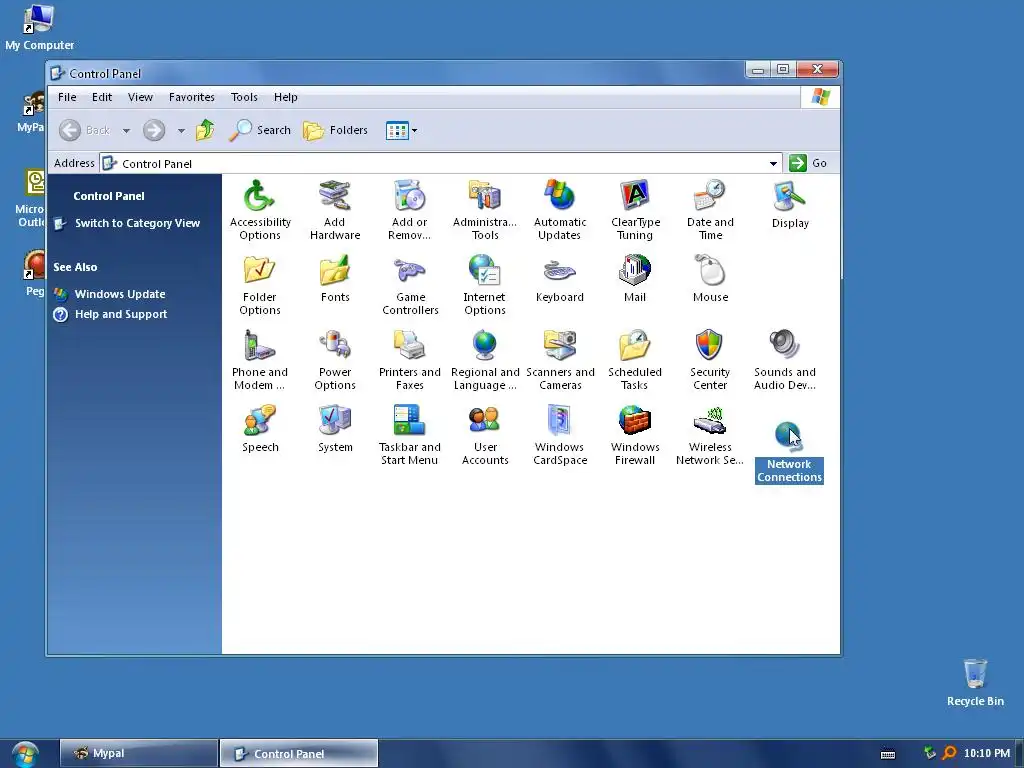Open Windows Update link
Viewport: 1024px width, 768px height.
click(120, 295)
